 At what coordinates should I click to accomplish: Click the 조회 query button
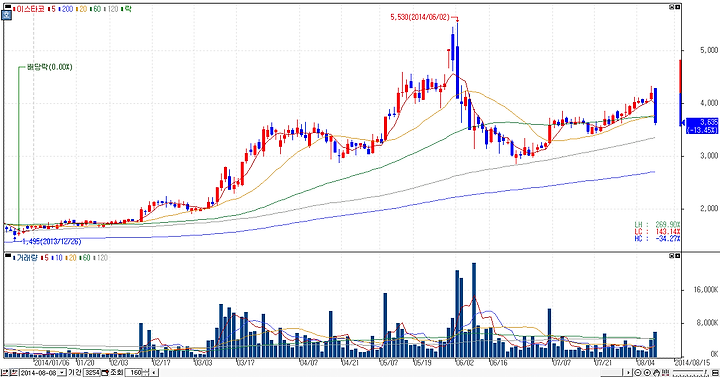[x=116, y=372]
